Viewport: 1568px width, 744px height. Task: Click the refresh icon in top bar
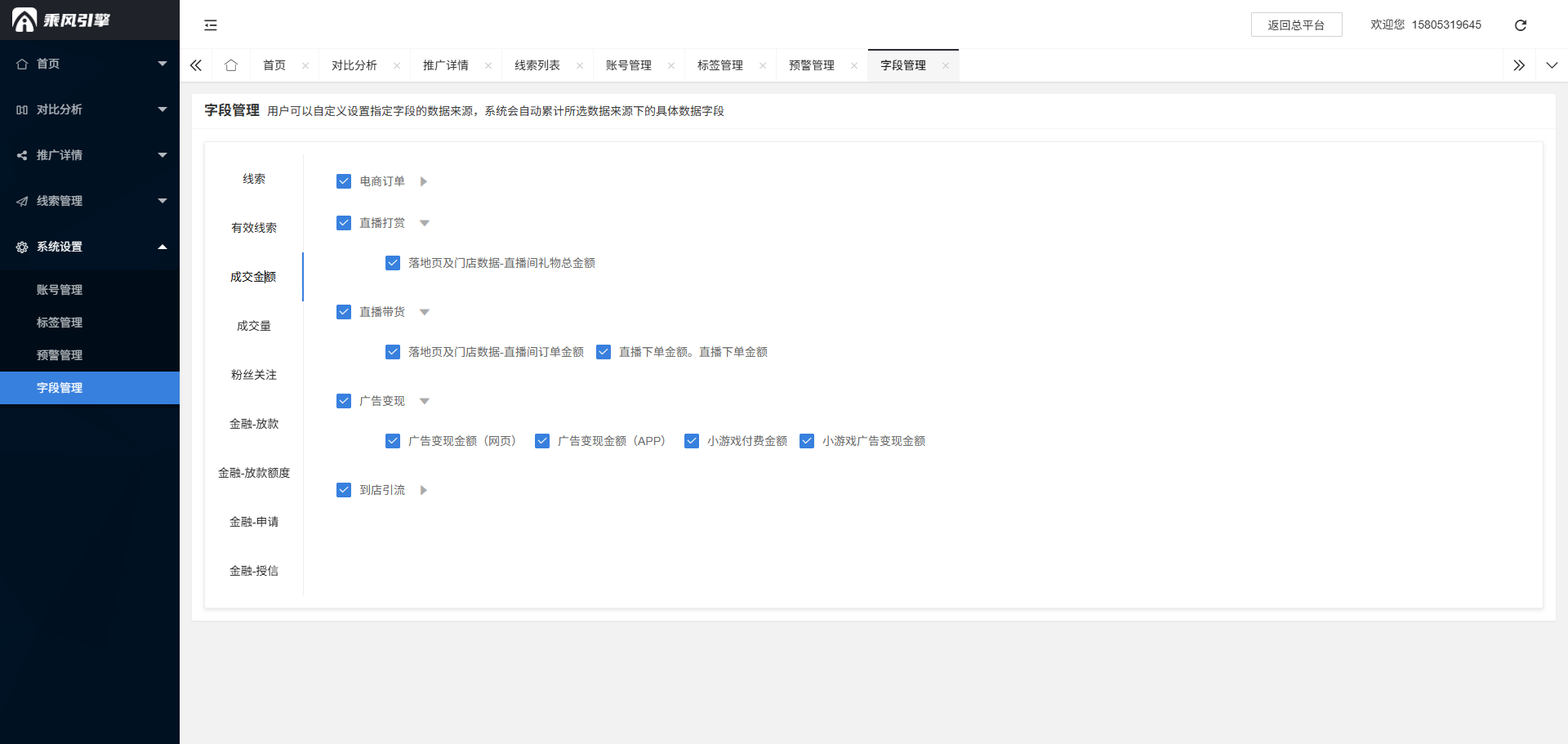1520,25
